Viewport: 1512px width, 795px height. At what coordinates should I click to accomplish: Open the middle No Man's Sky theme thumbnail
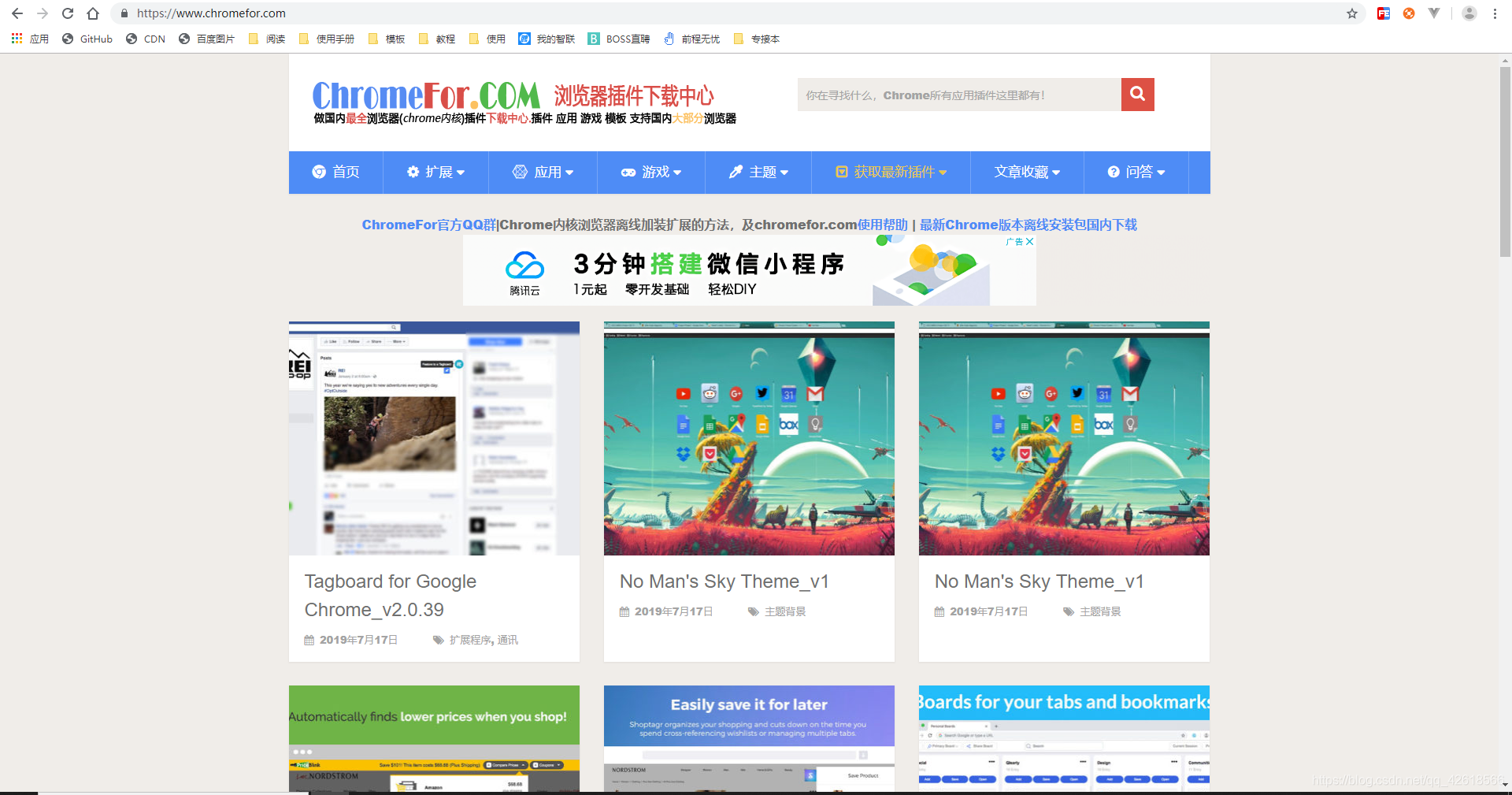coord(749,438)
